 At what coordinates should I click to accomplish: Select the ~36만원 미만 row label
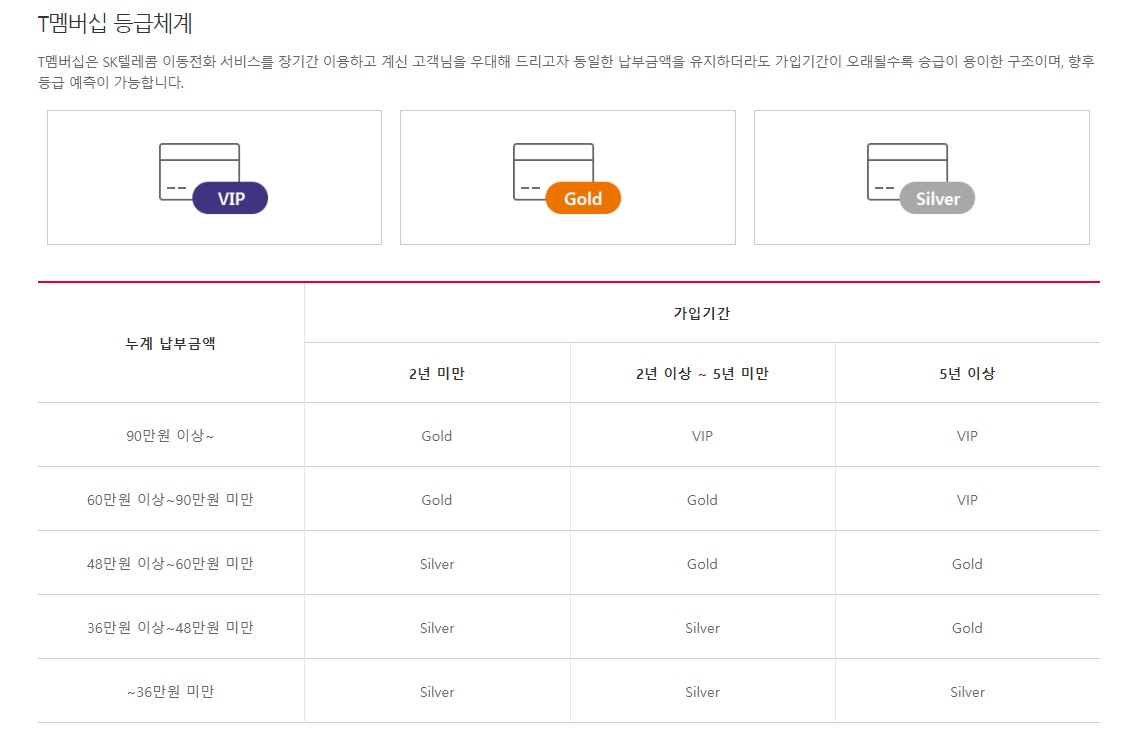coord(170,692)
